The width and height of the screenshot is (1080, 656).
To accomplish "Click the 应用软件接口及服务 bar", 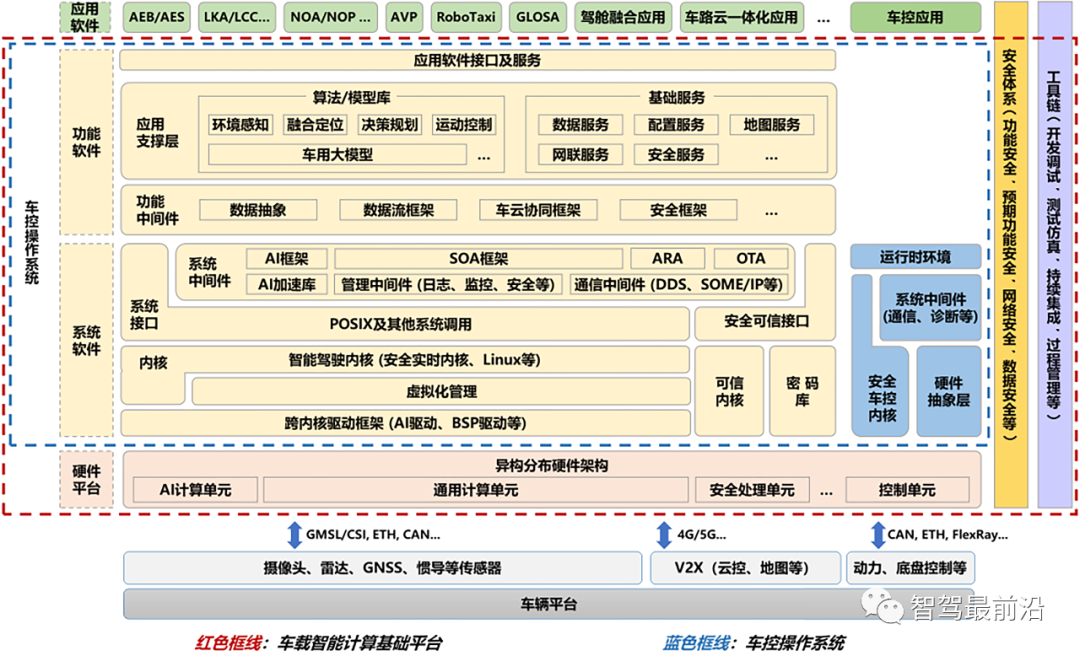I will click(477, 59).
